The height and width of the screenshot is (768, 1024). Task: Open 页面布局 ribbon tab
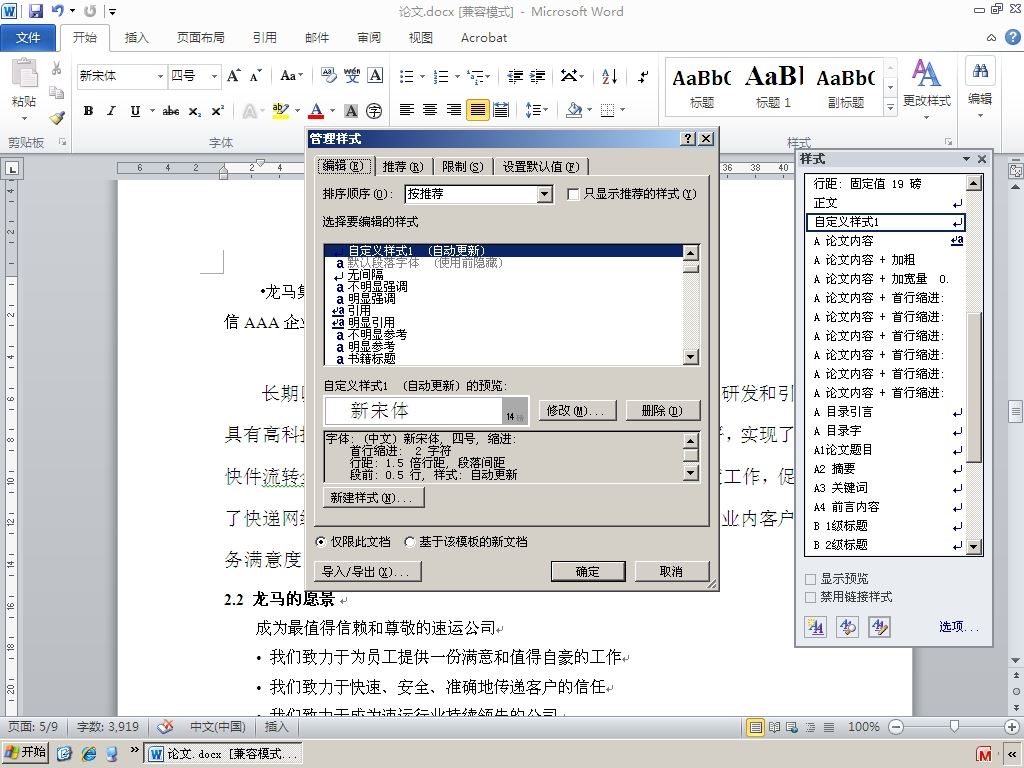tap(200, 38)
